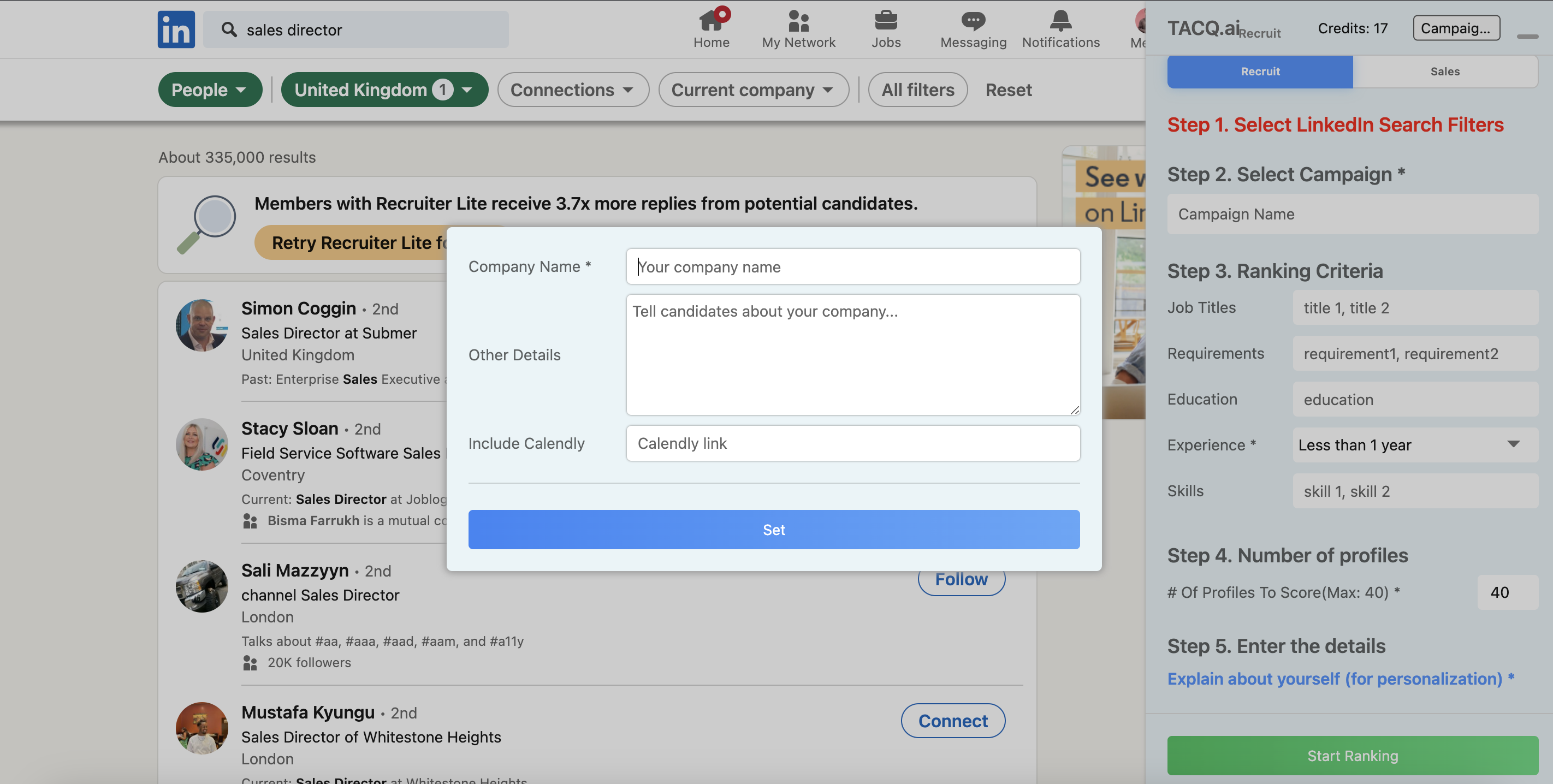Viewport: 1553px width, 784px height.
Task: Click the Start Ranking button
Action: click(1352, 755)
